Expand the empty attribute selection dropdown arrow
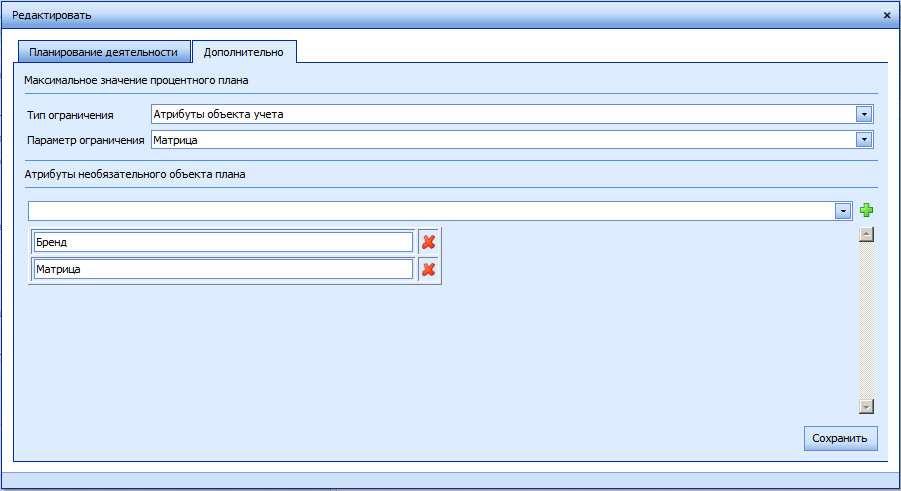 coord(843,211)
